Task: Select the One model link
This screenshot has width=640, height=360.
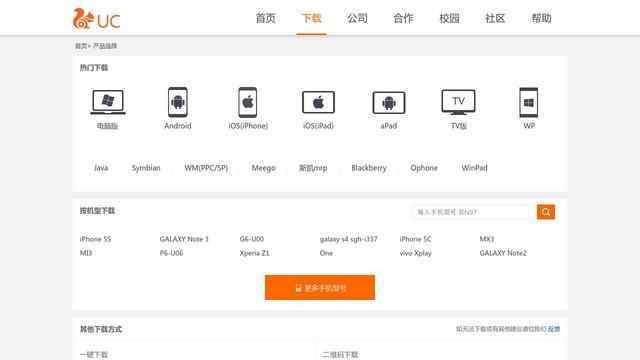Action: [x=326, y=253]
